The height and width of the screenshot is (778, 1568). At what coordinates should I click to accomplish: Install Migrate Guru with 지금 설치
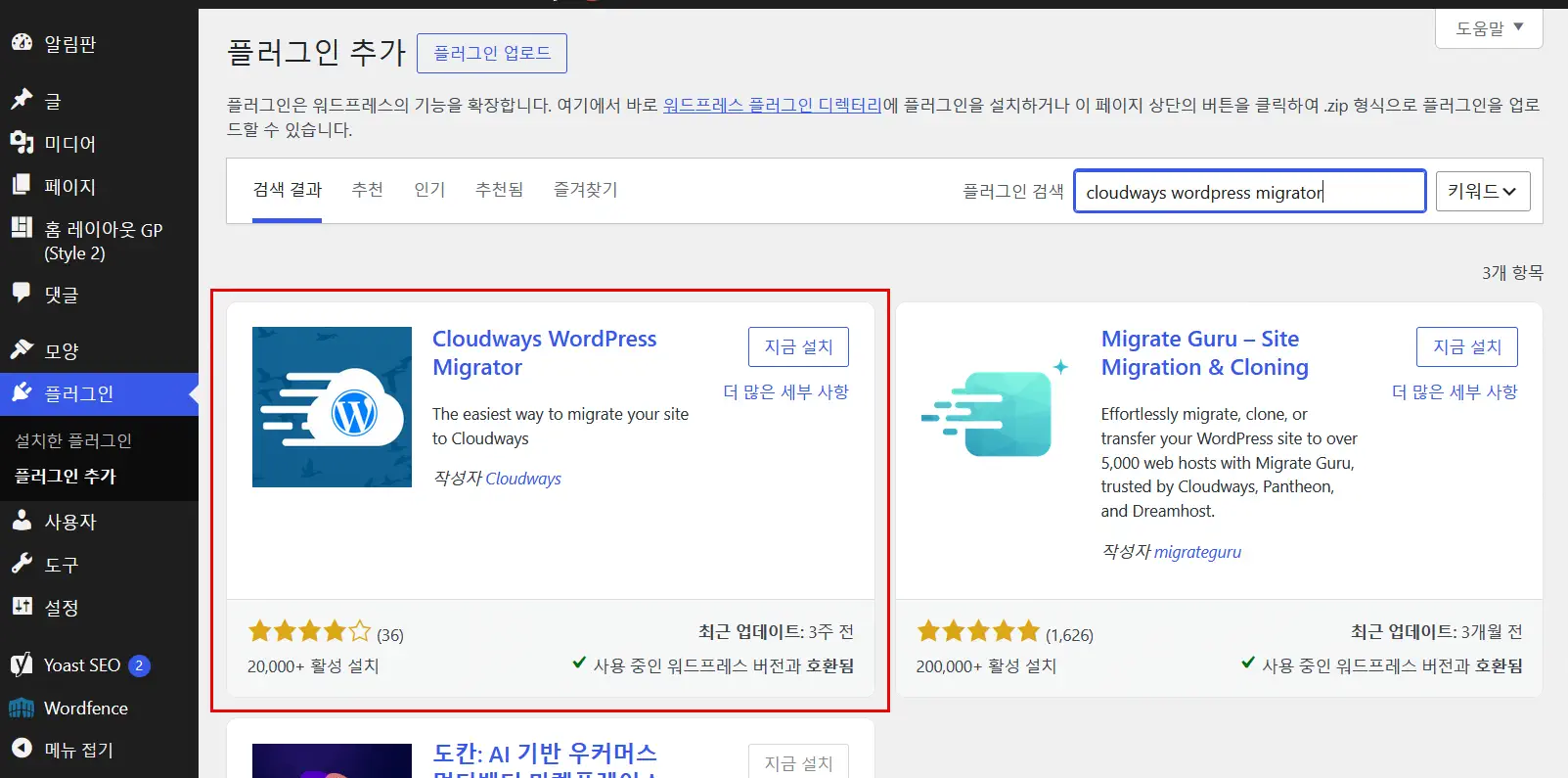coord(1467,346)
